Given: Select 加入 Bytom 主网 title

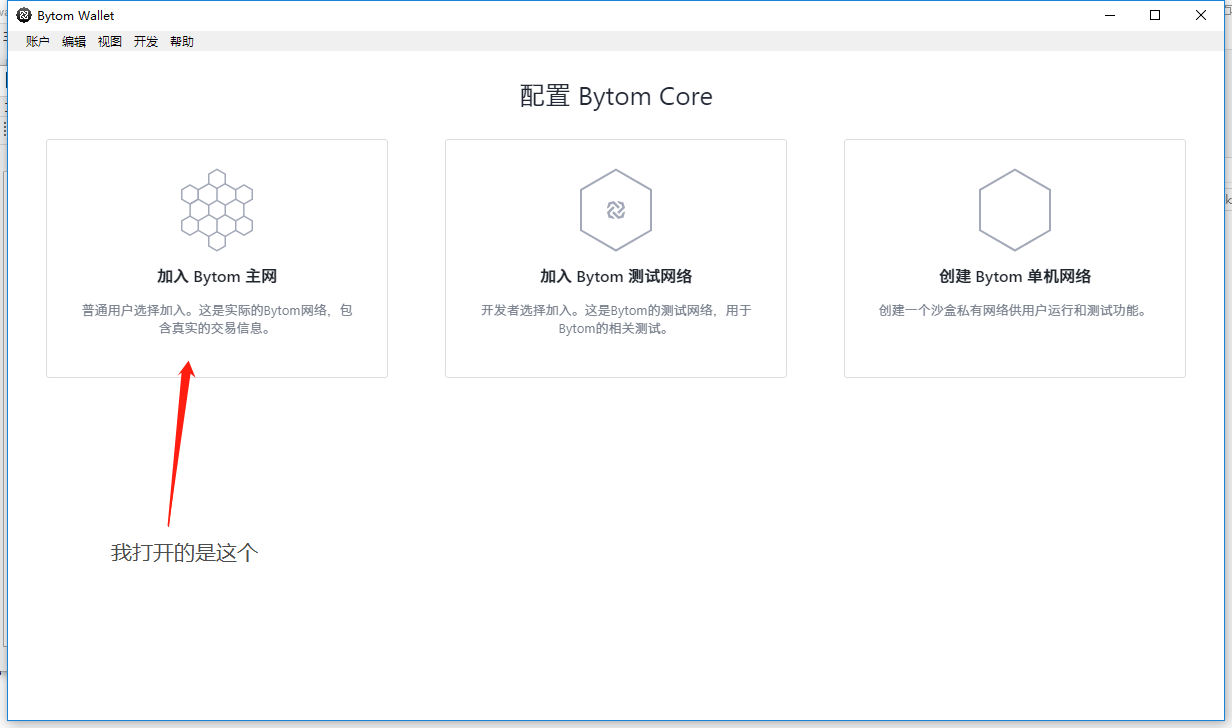Looking at the screenshot, I should click(217, 277).
